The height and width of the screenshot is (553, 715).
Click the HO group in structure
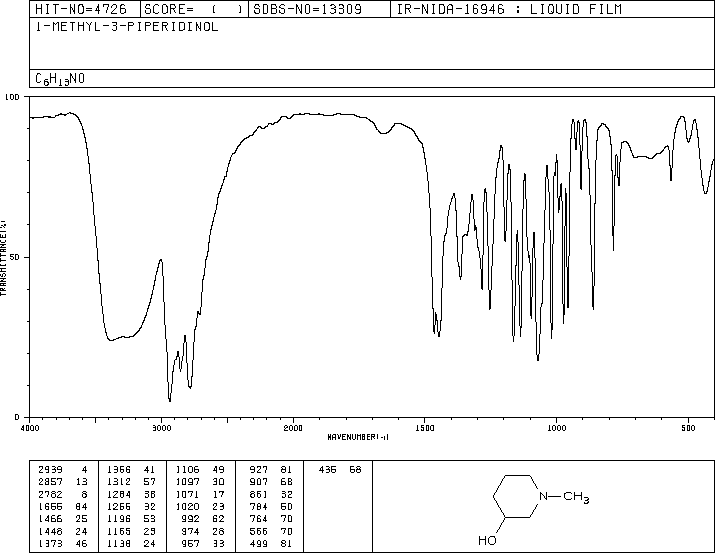(487, 540)
